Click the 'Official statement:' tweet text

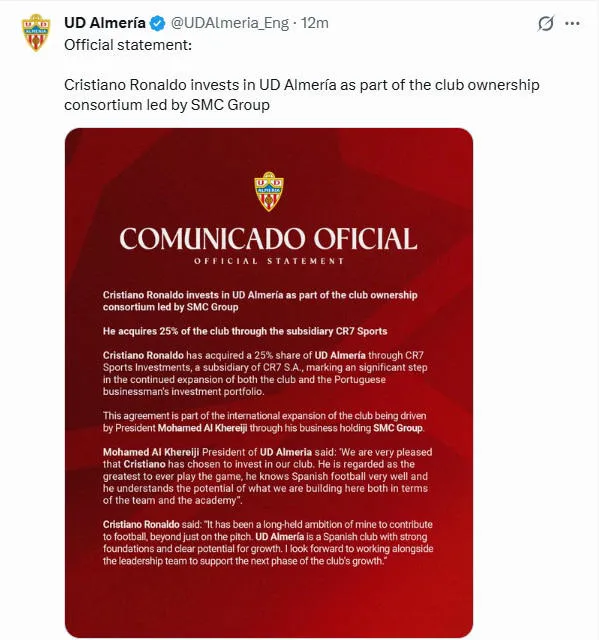(128, 45)
